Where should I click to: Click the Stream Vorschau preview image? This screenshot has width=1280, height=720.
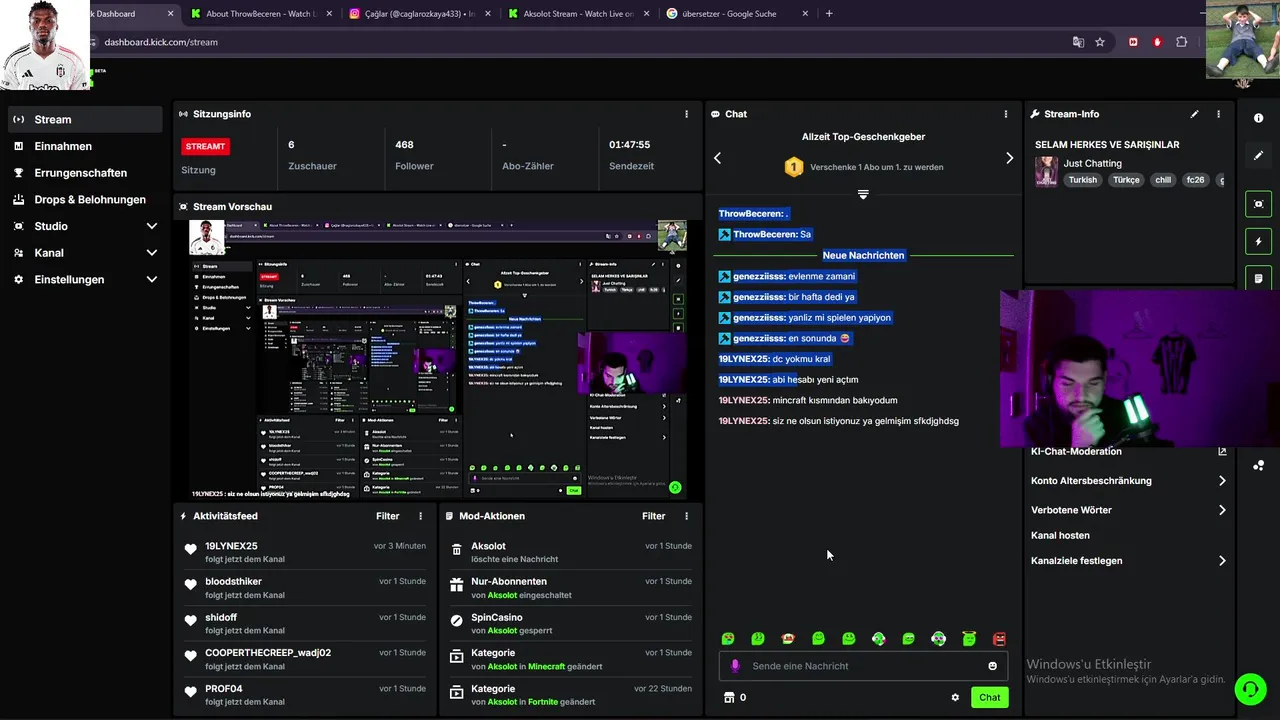point(438,360)
